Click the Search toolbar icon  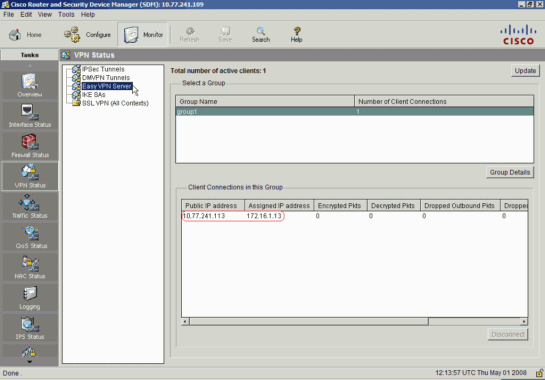[261, 35]
